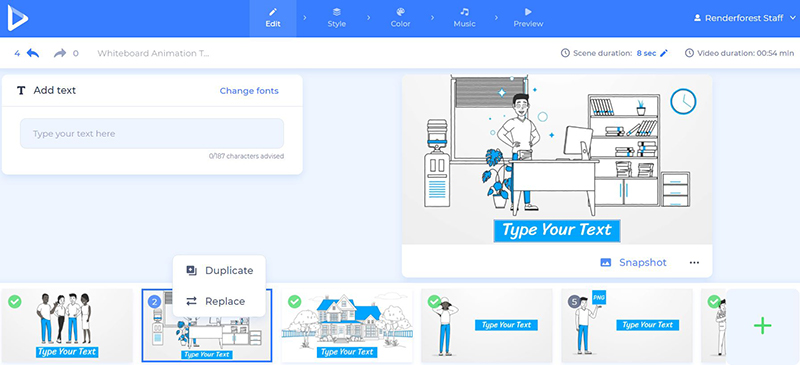Viewport: 800px width, 365px height.
Task: Focus the Type your text here field
Action: [152, 134]
